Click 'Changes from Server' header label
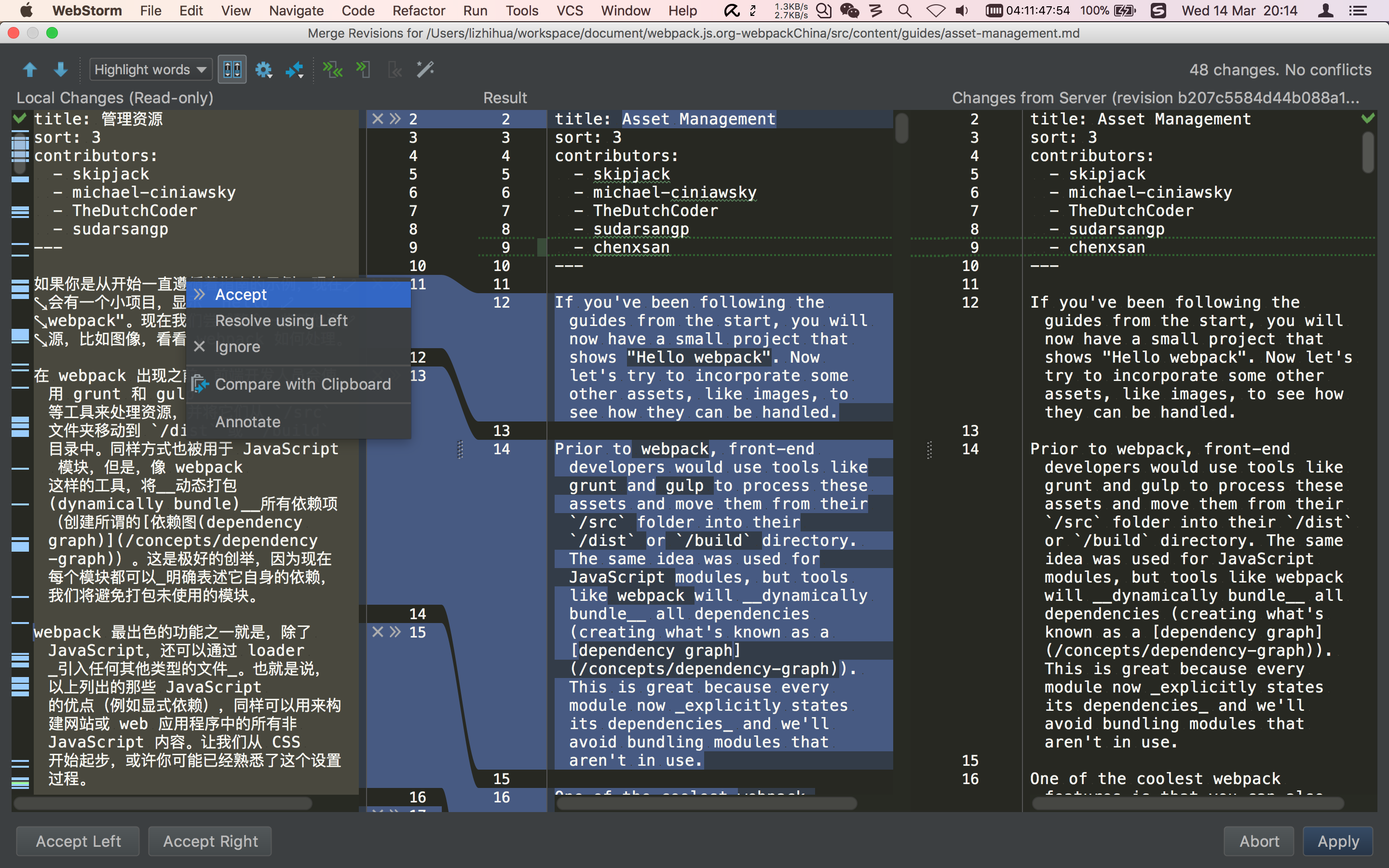The height and width of the screenshot is (868, 1389). [x=1156, y=97]
